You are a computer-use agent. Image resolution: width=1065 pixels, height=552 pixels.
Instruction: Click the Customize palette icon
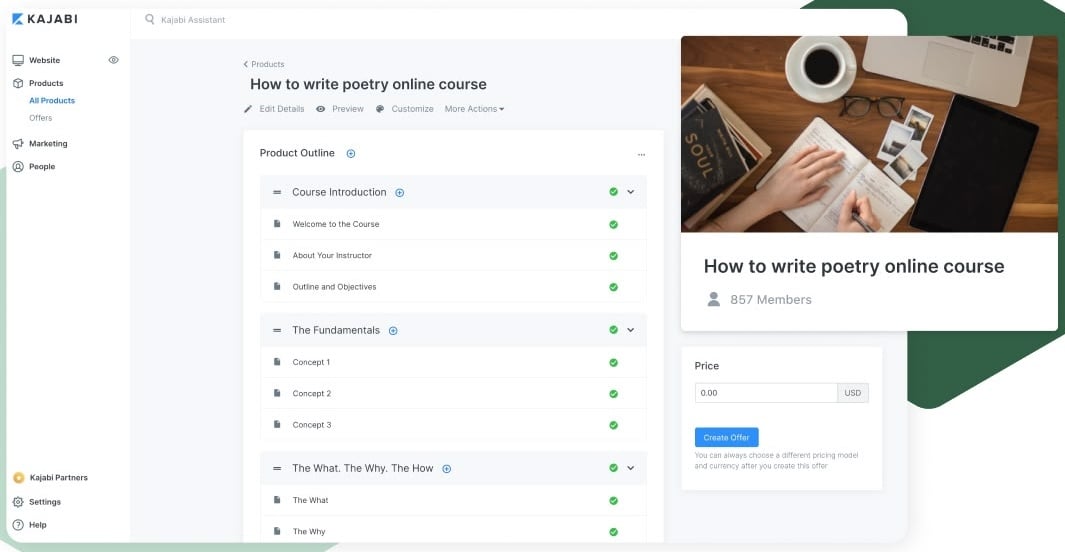tap(380, 109)
